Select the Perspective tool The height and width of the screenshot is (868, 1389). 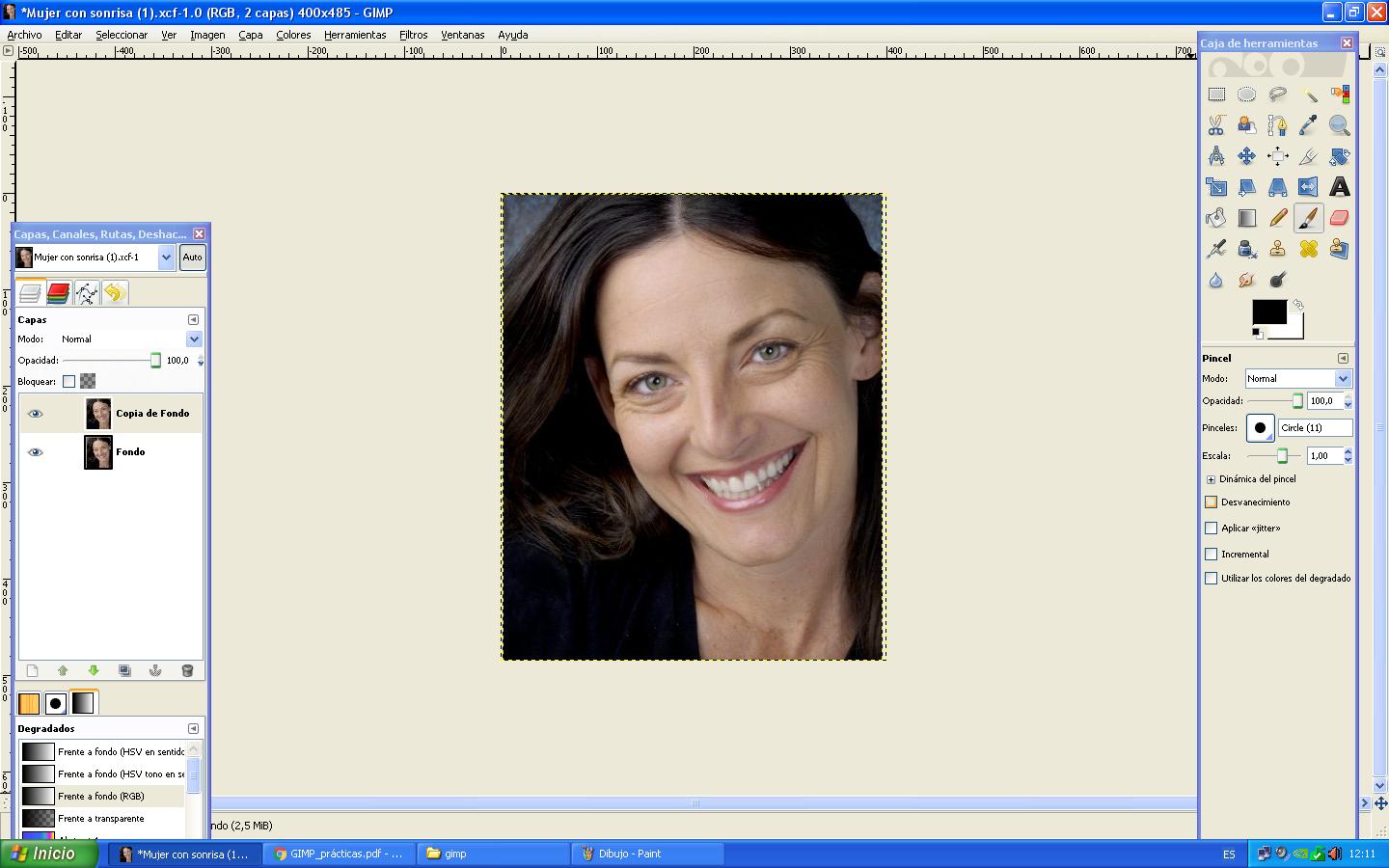tap(1278, 187)
